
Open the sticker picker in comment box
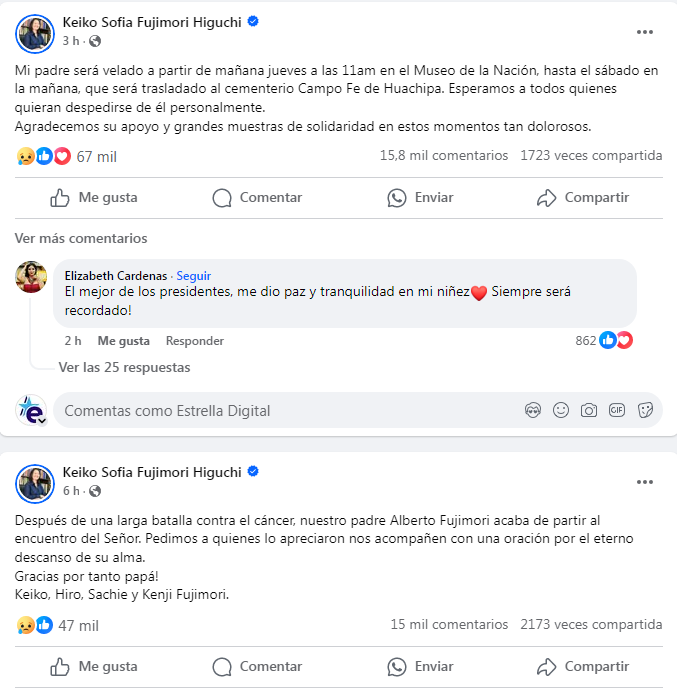tap(645, 410)
